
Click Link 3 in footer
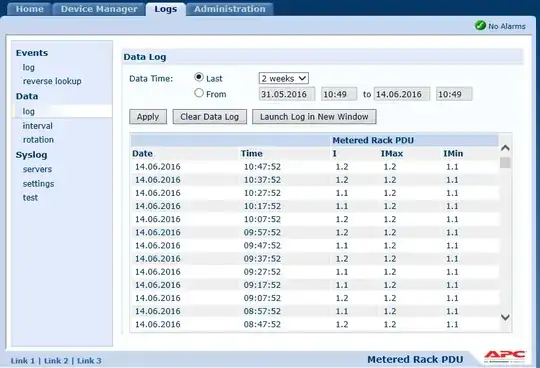coord(89,361)
